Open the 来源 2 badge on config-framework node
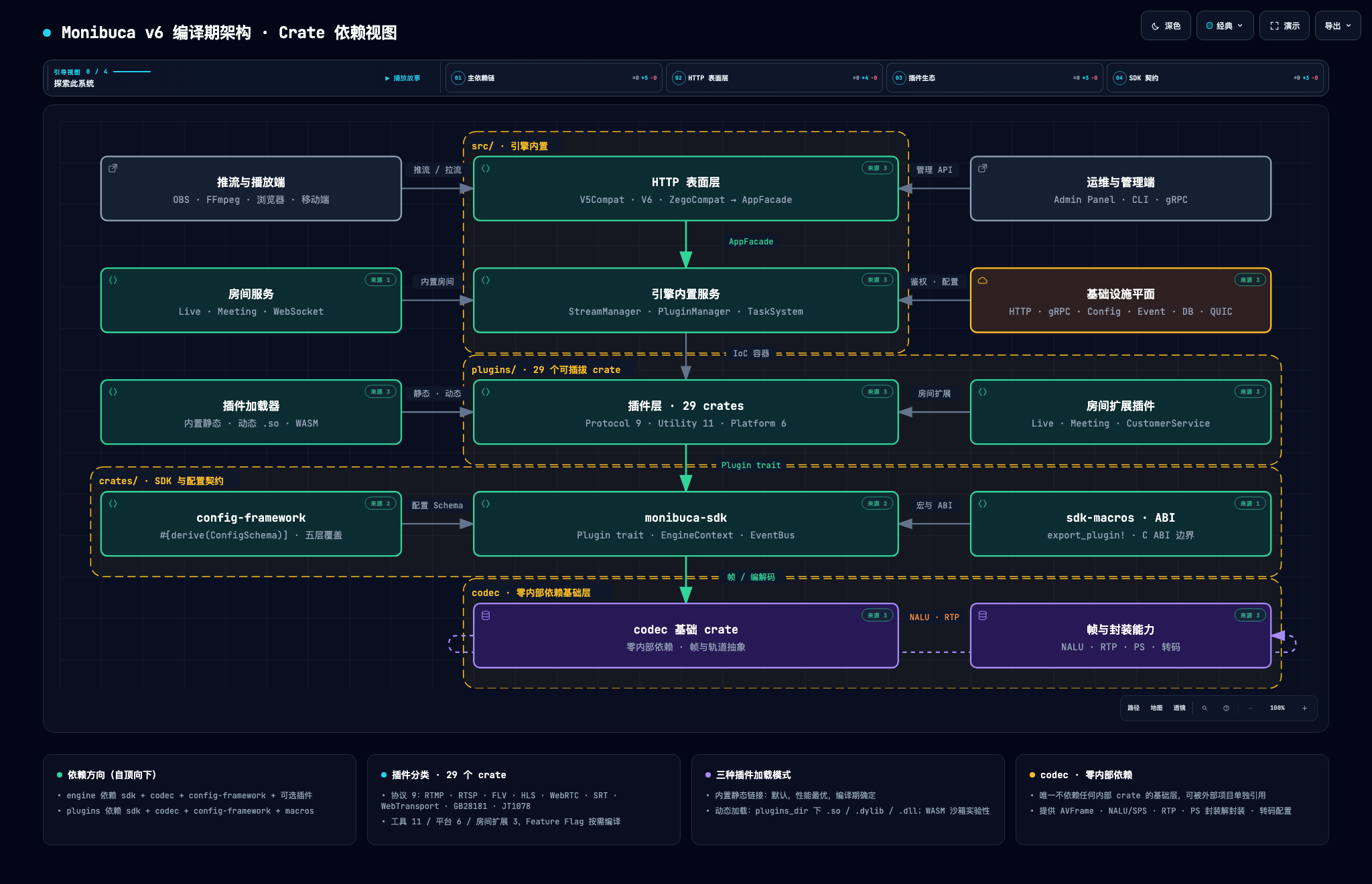This screenshot has height=884, width=1372. (380, 504)
